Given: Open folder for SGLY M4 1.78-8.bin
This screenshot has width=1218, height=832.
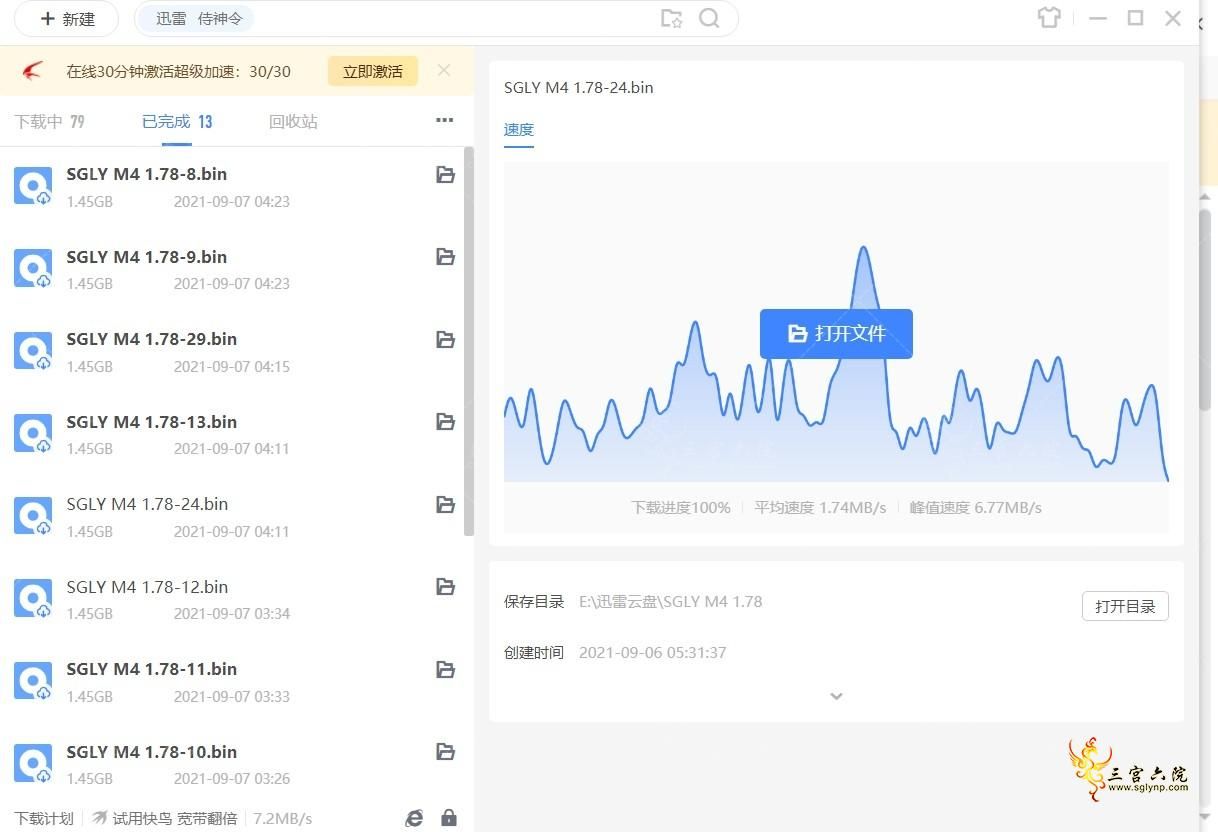Looking at the screenshot, I should pos(446,175).
